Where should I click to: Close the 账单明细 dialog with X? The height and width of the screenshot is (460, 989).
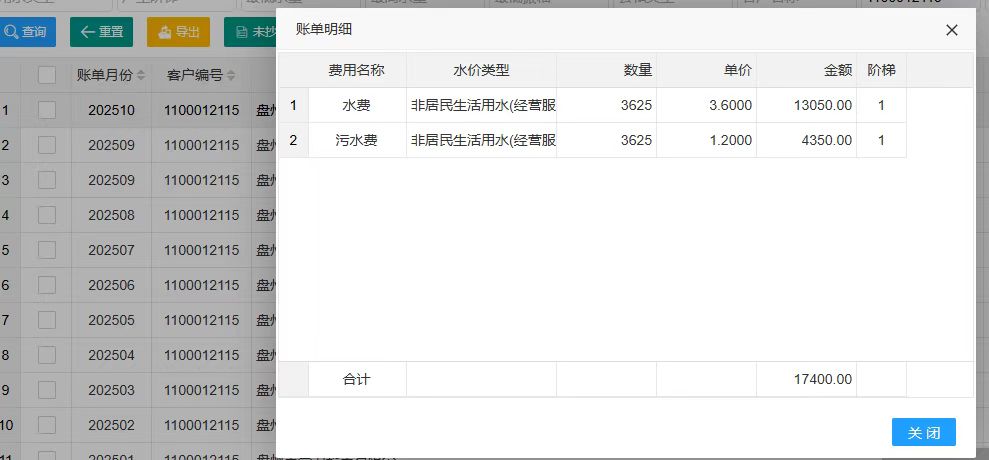coord(951,30)
